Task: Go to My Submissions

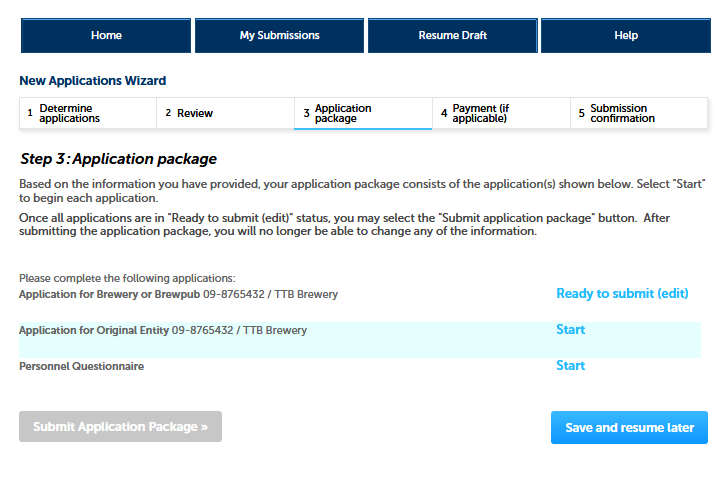Action: [279, 35]
